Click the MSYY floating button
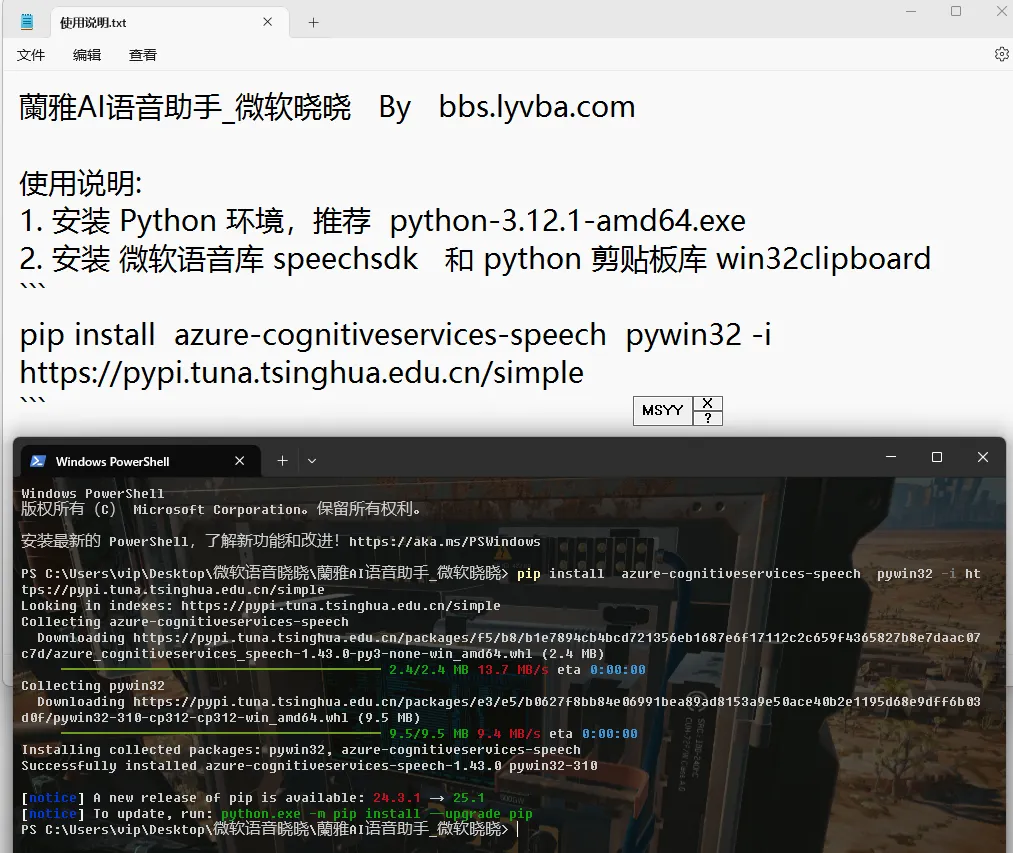This screenshot has height=853, width=1013. (x=663, y=410)
